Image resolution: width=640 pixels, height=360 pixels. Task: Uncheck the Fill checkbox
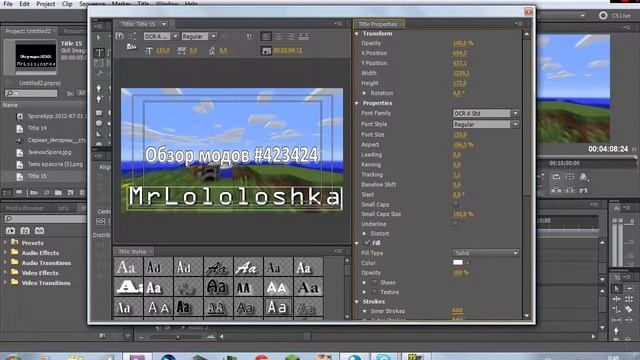367,242
